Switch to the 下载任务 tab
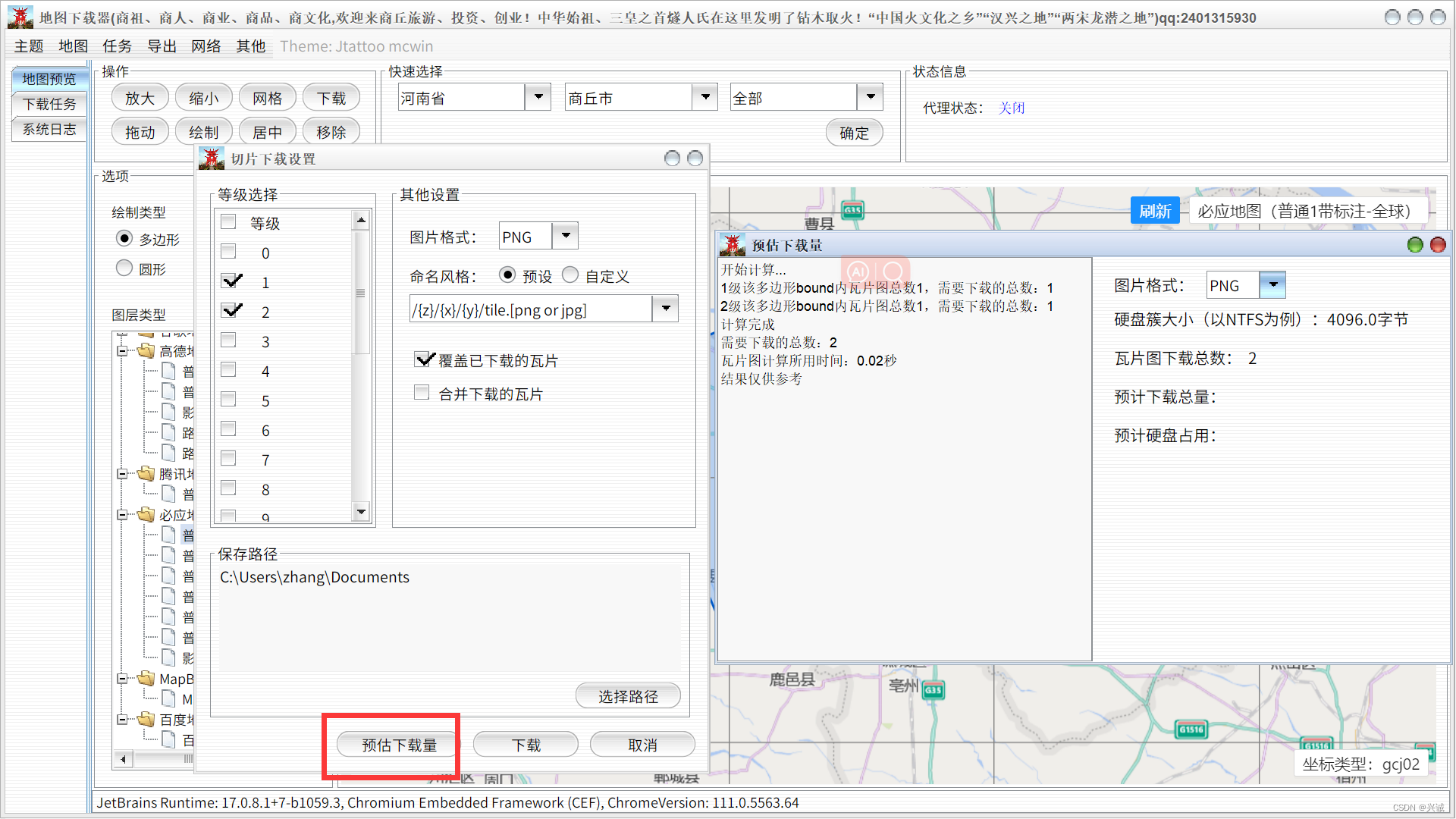The height and width of the screenshot is (819, 1456). [x=49, y=104]
